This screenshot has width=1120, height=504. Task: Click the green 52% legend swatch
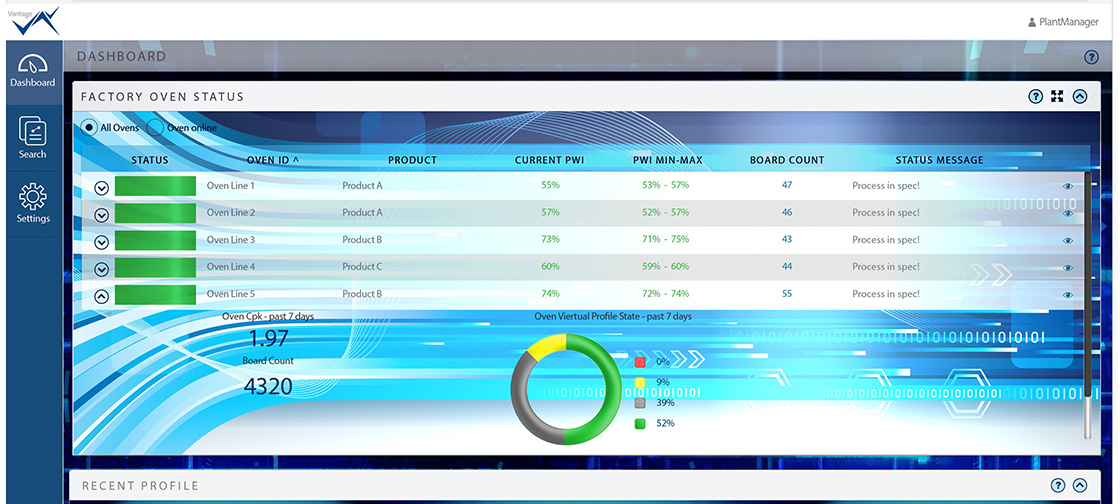(x=640, y=424)
